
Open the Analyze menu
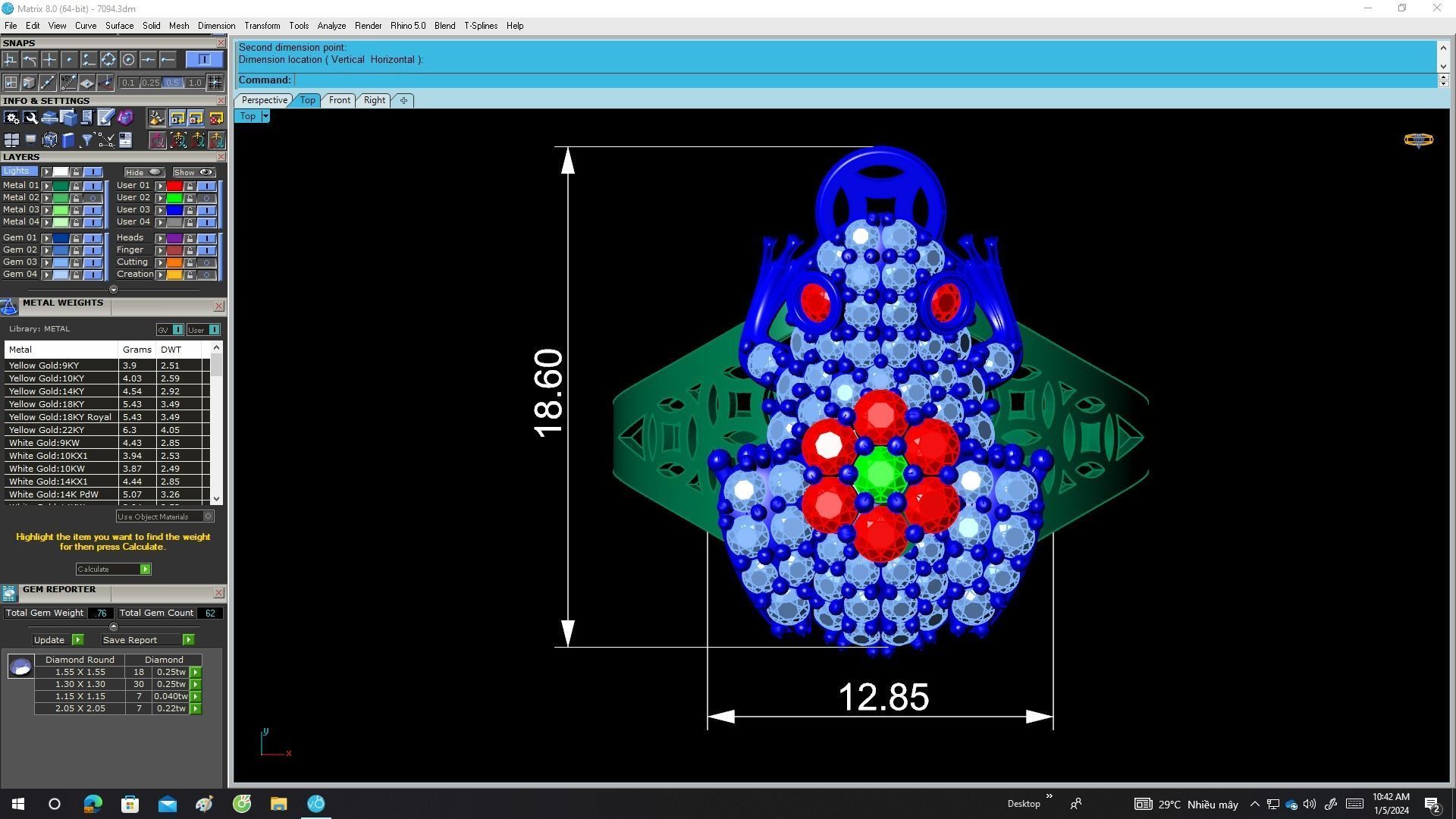[331, 26]
